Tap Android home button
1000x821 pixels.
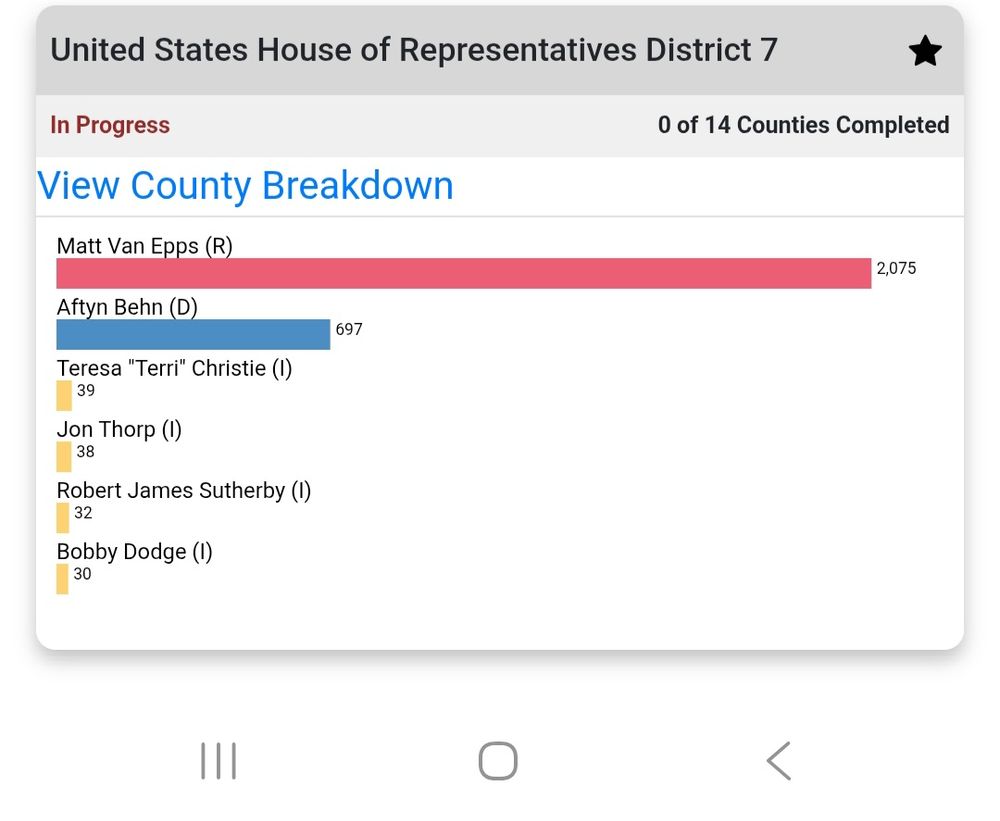(498, 760)
